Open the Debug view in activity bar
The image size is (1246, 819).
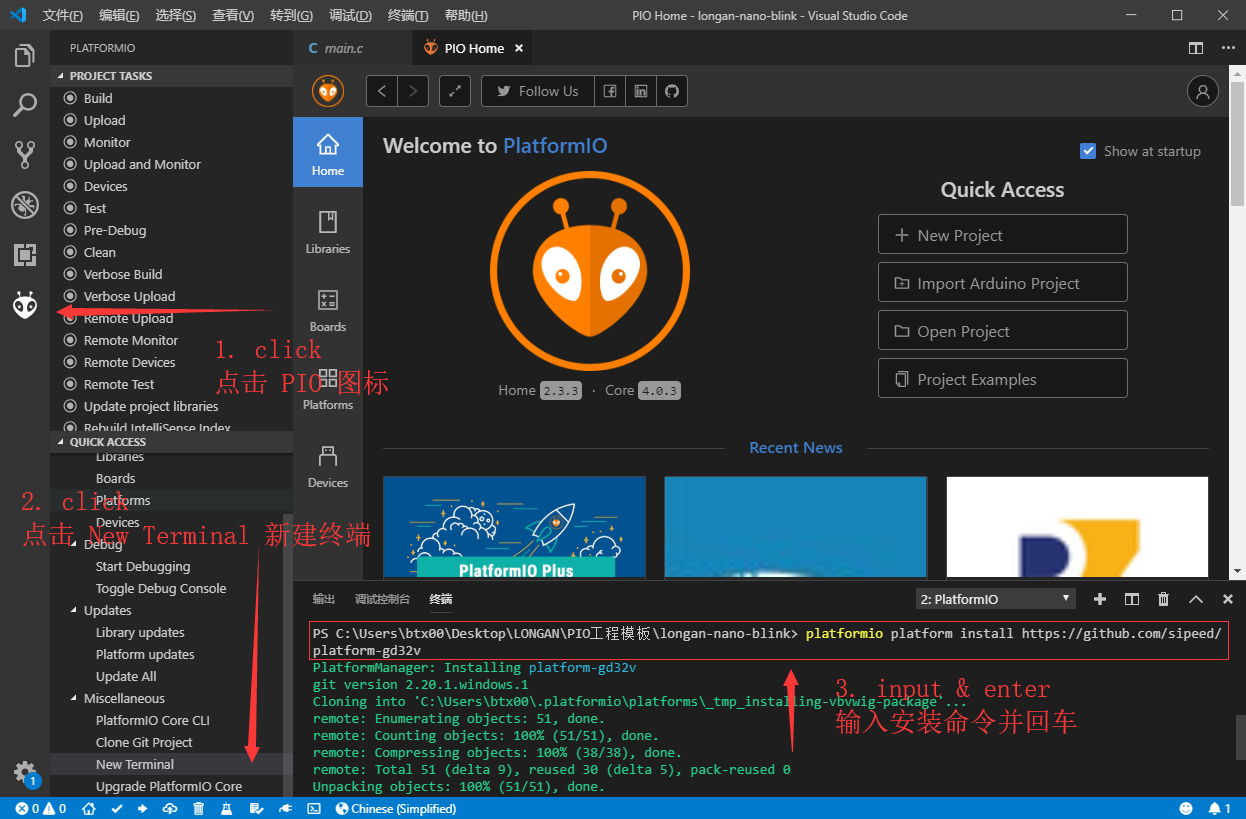[x=25, y=205]
